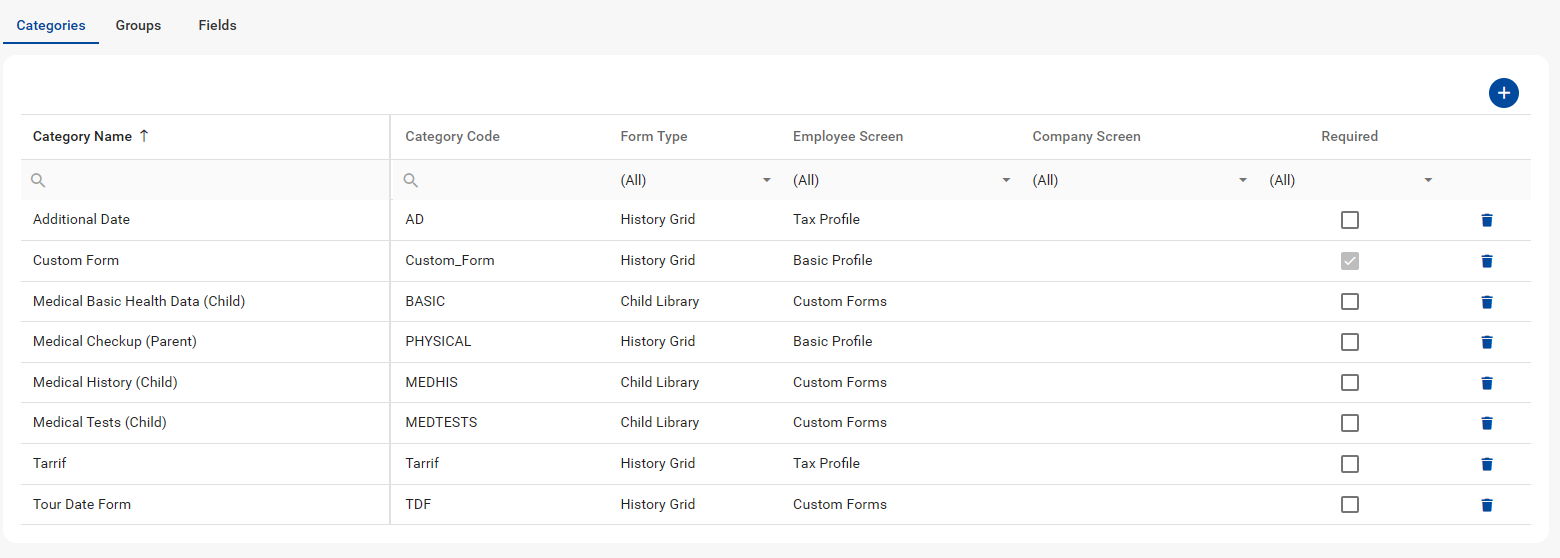Enable Required for Tour Date Form
This screenshot has height=558, width=1560.
pyautogui.click(x=1350, y=505)
